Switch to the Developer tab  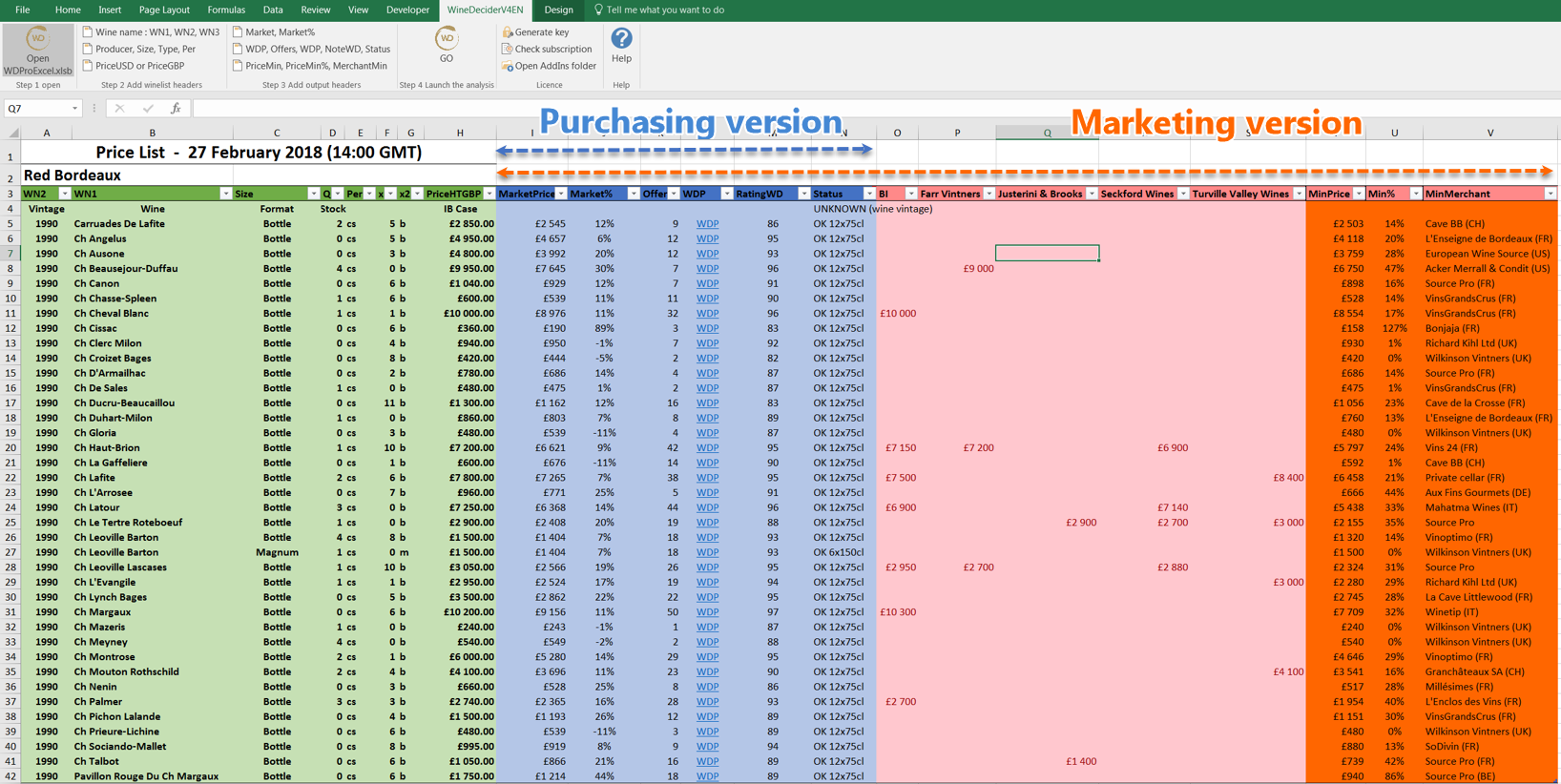[407, 10]
